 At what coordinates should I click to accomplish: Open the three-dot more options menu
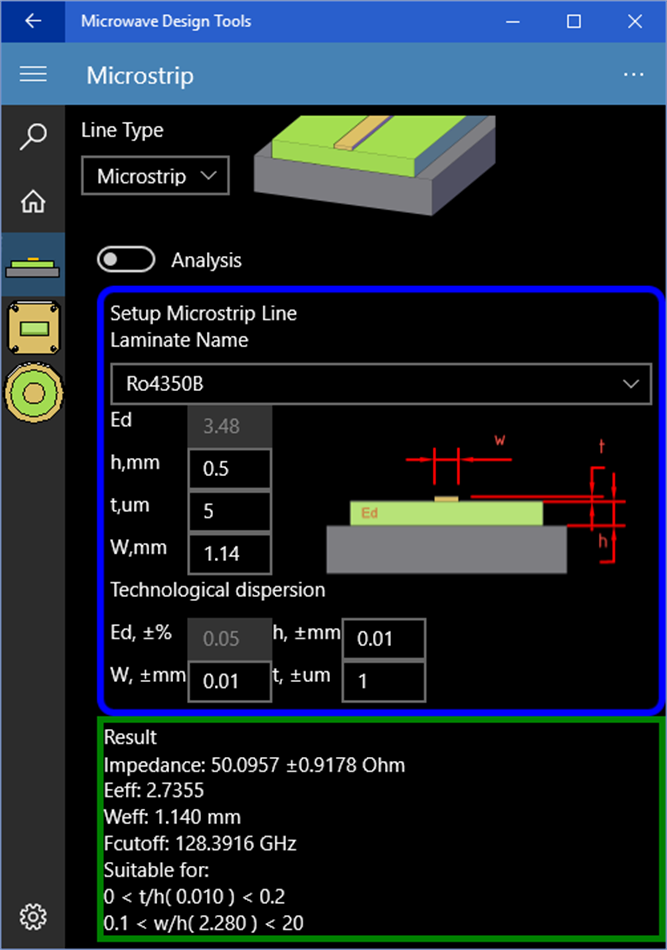pyautogui.click(x=634, y=75)
